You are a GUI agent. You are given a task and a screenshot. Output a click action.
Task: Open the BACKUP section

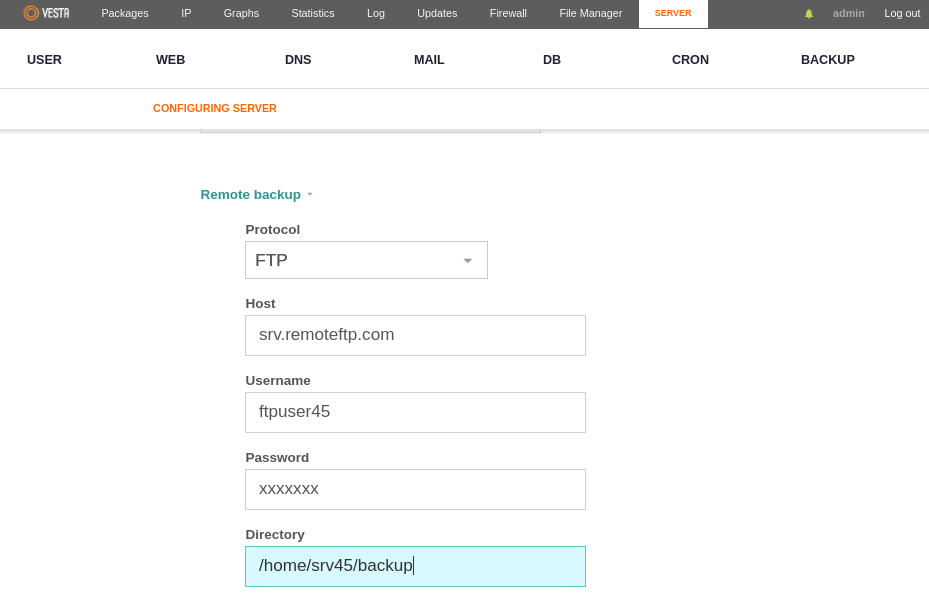828,59
